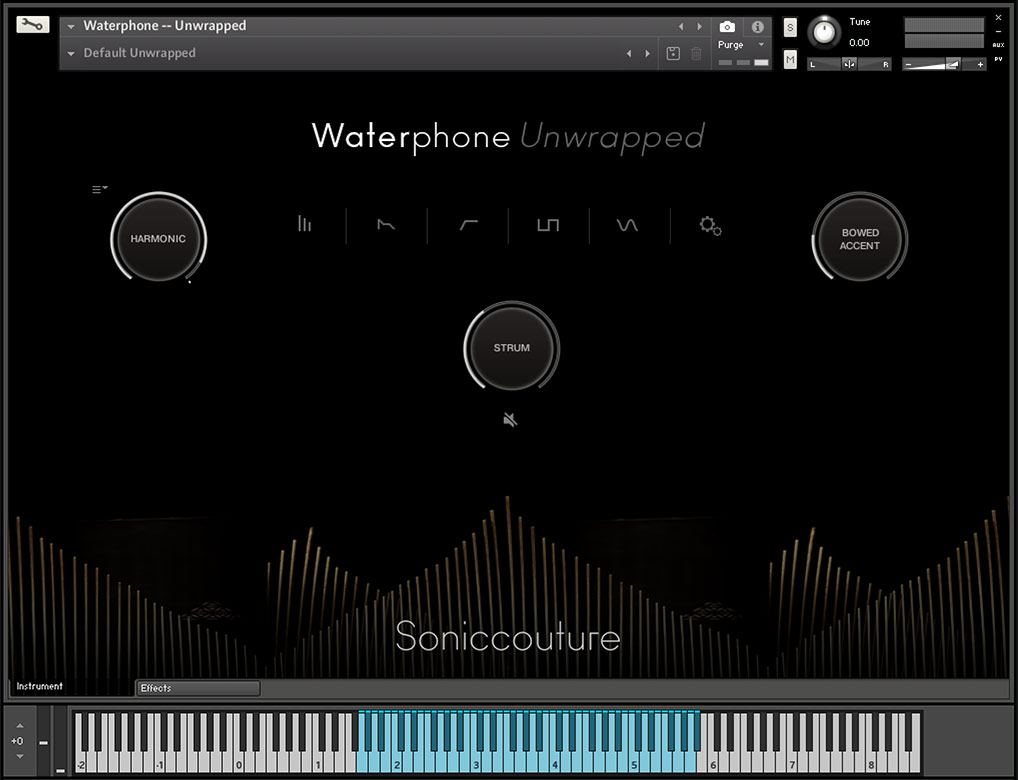Viewport: 1018px width, 780px height.
Task: Play piano key labeled 2
Action: (x=397, y=764)
